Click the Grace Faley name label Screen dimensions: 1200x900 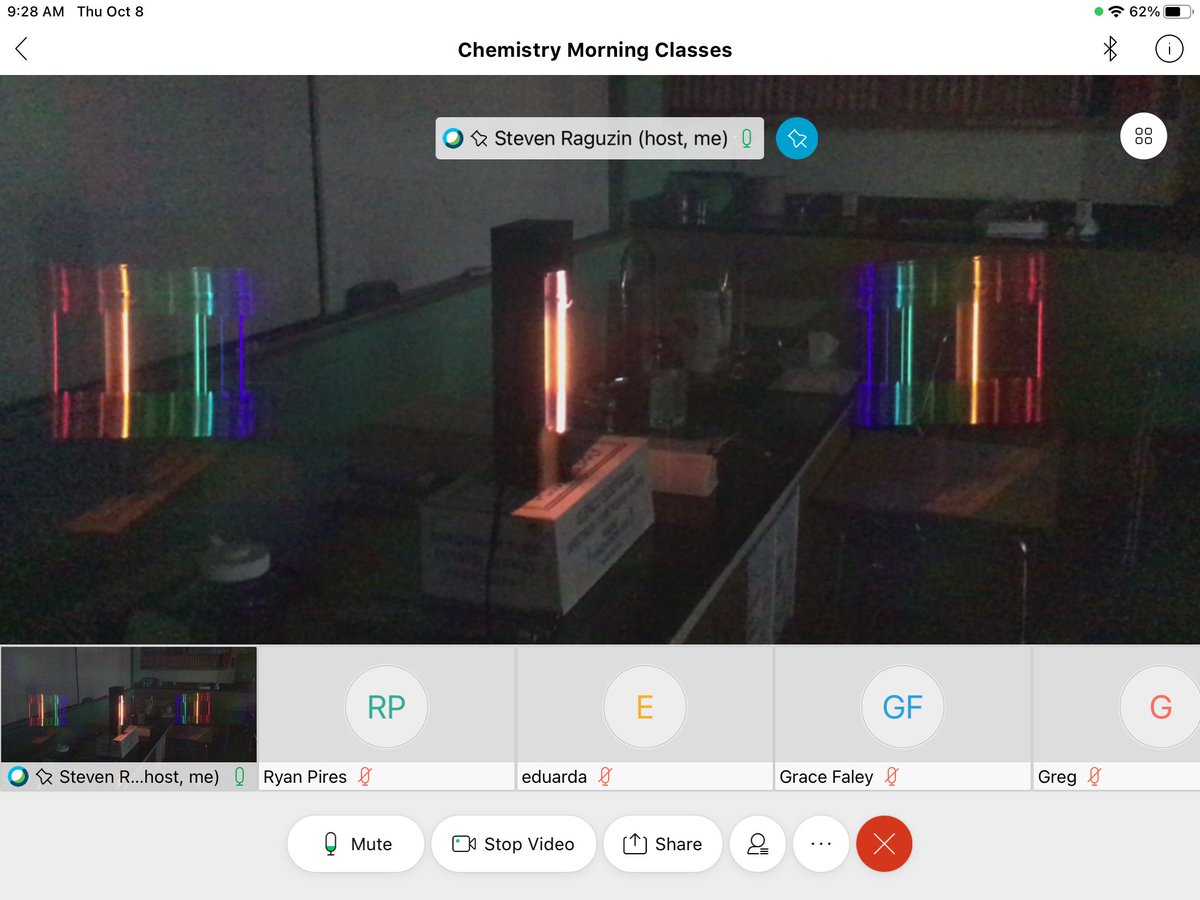[x=826, y=777]
